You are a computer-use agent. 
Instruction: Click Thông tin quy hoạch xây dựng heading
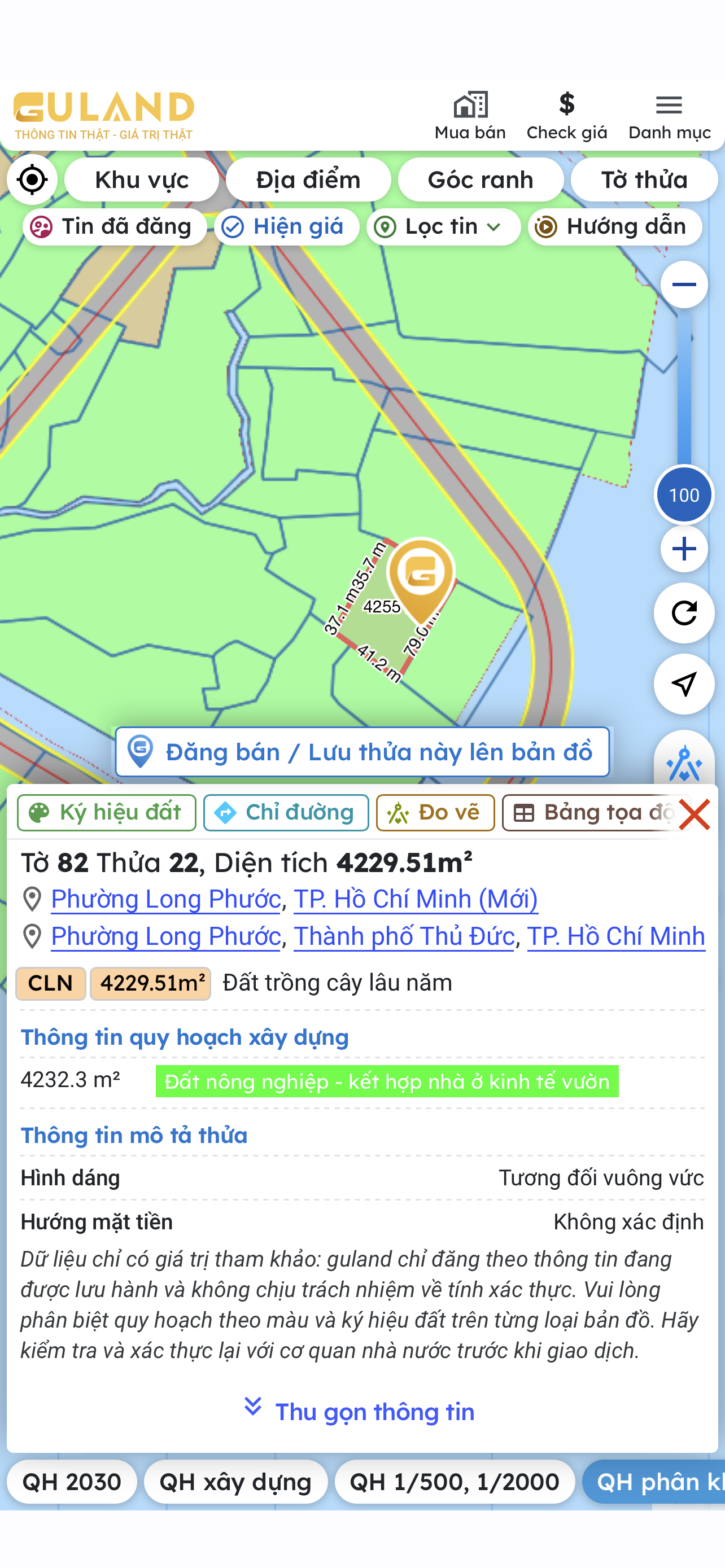185,1037
